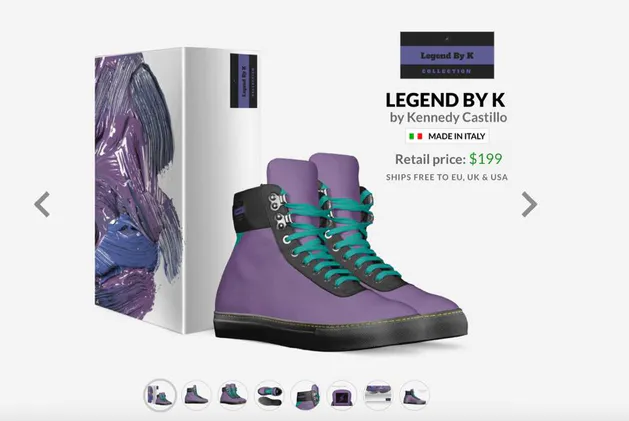Show the heel close-up thumbnail
Viewport: 629px width, 421px height.
click(305, 395)
